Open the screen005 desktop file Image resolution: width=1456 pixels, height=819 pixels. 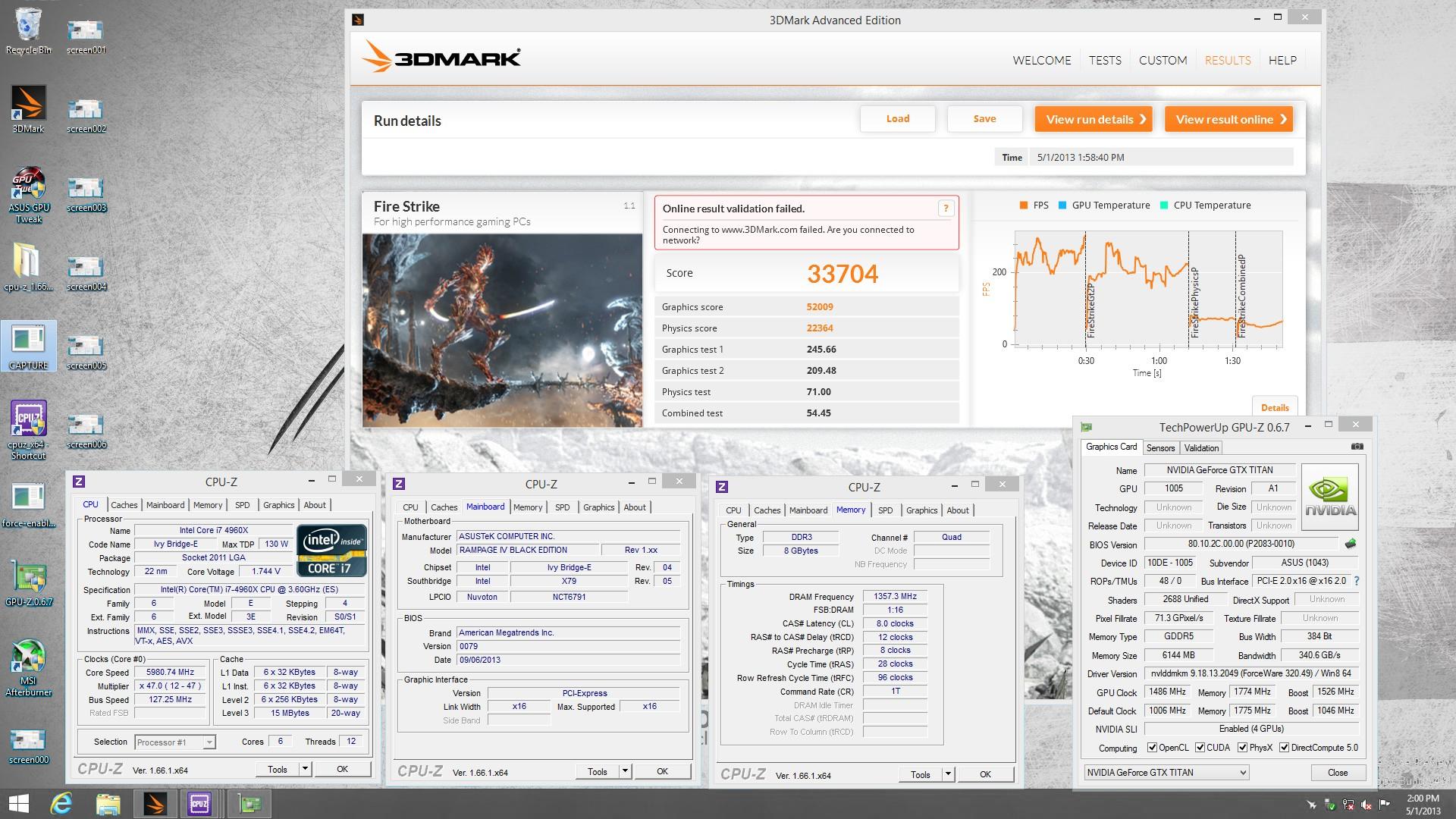tap(86, 351)
